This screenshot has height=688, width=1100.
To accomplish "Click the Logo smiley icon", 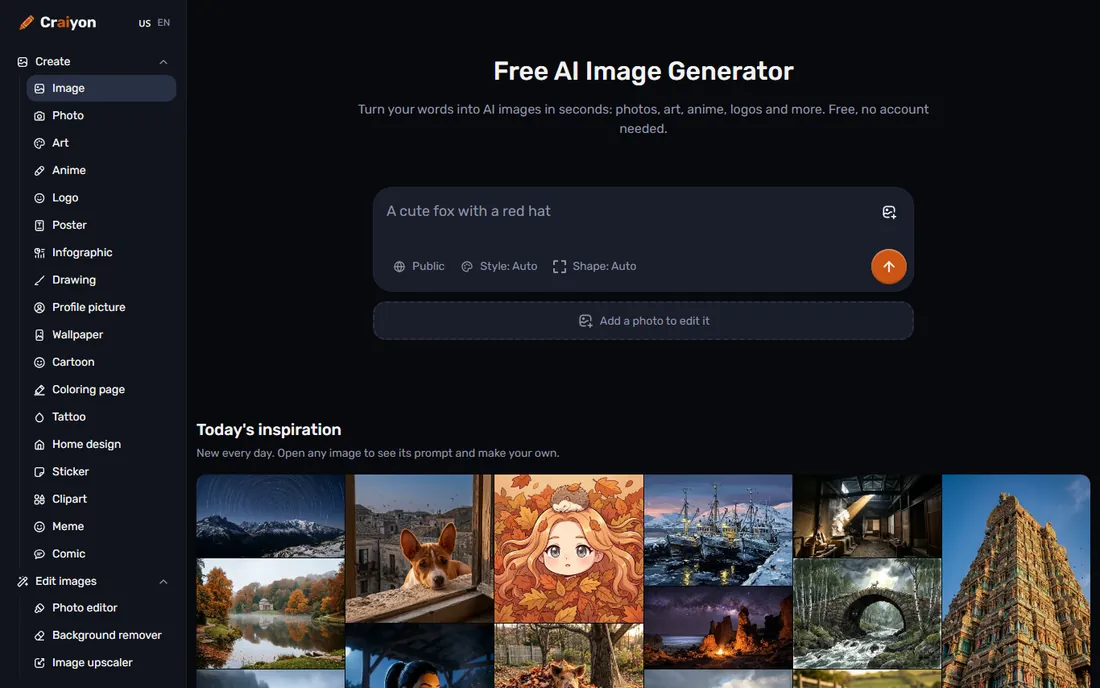I will pos(39,198).
